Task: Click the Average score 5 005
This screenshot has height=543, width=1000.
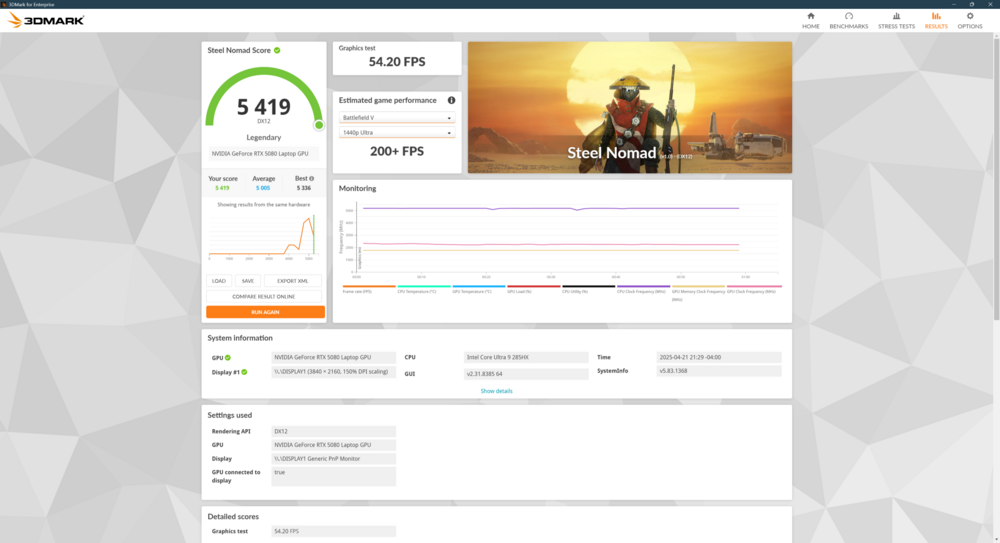Action: (x=263, y=188)
